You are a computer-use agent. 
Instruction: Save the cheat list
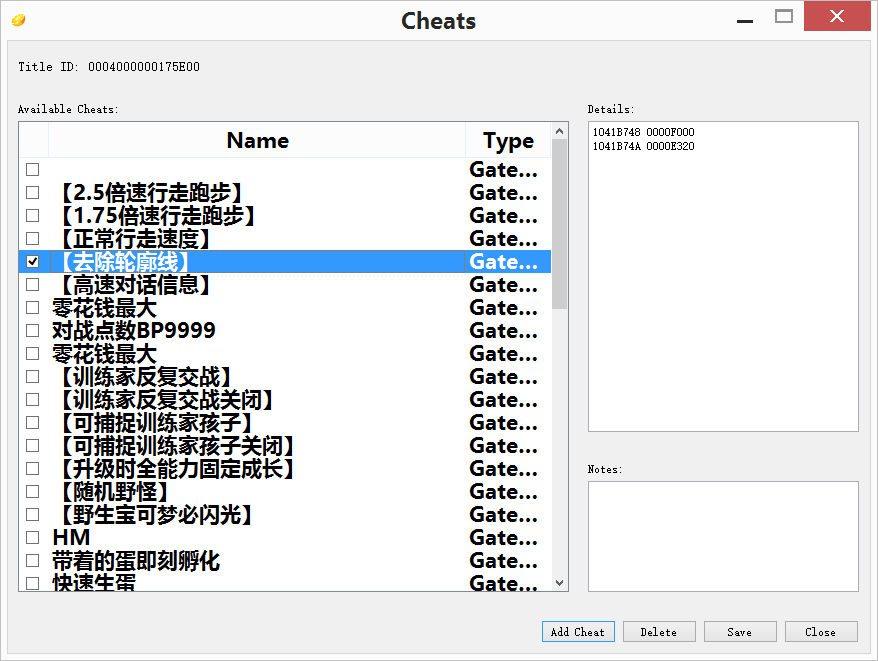pyautogui.click(x=740, y=632)
